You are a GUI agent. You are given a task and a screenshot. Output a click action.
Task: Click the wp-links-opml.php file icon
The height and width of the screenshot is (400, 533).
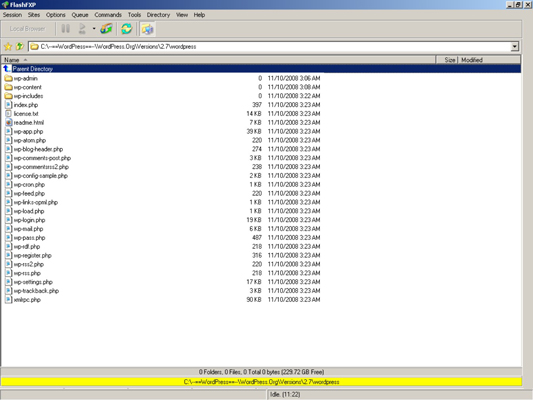pos(8,202)
